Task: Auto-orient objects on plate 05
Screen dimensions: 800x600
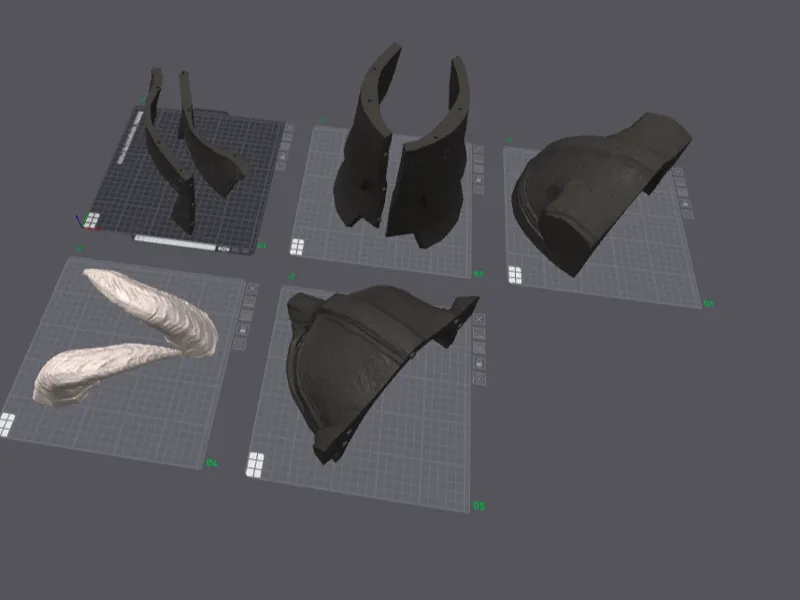Action: 479,334
